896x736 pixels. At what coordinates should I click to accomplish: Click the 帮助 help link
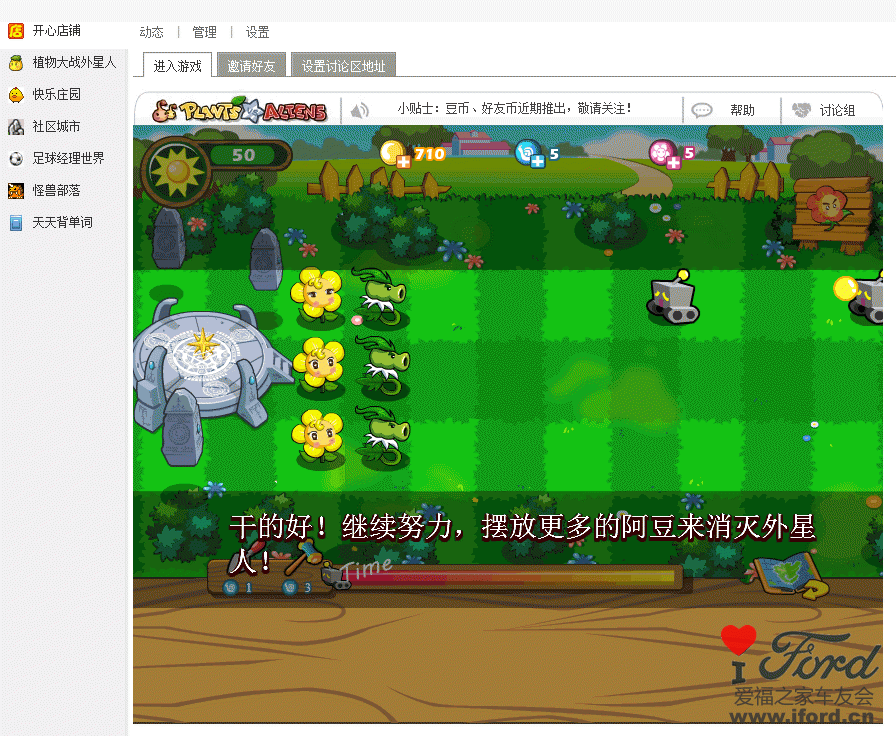click(742, 110)
